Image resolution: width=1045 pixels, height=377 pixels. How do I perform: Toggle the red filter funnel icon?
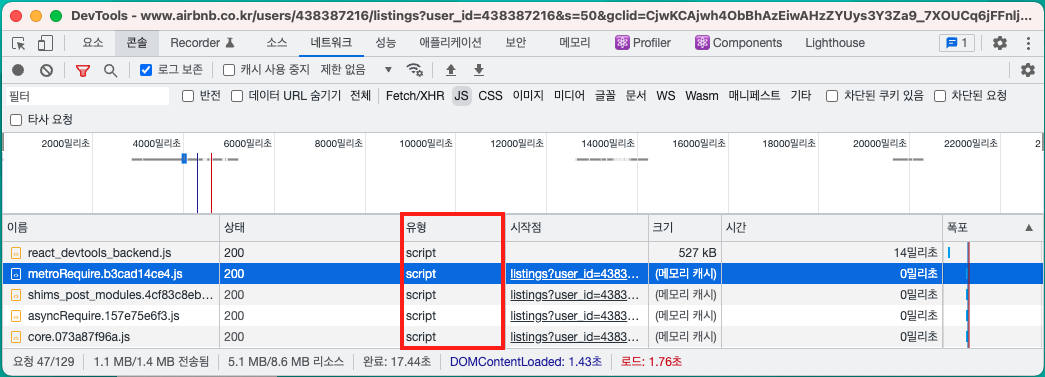click(83, 70)
